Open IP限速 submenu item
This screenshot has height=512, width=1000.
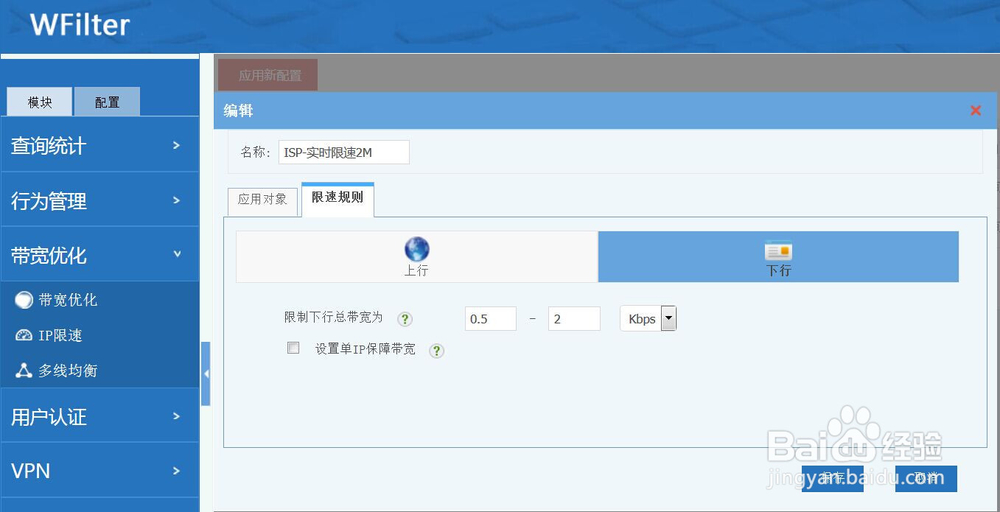(60, 335)
